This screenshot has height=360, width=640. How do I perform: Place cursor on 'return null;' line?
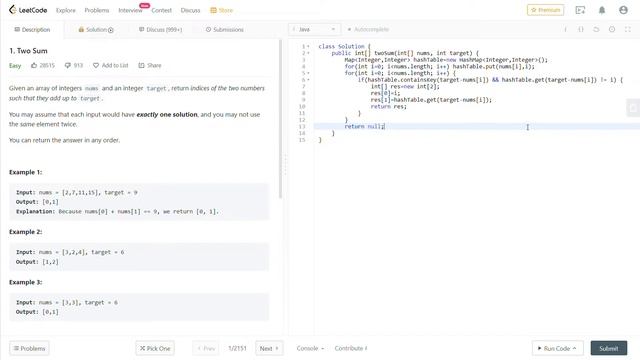point(364,127)
